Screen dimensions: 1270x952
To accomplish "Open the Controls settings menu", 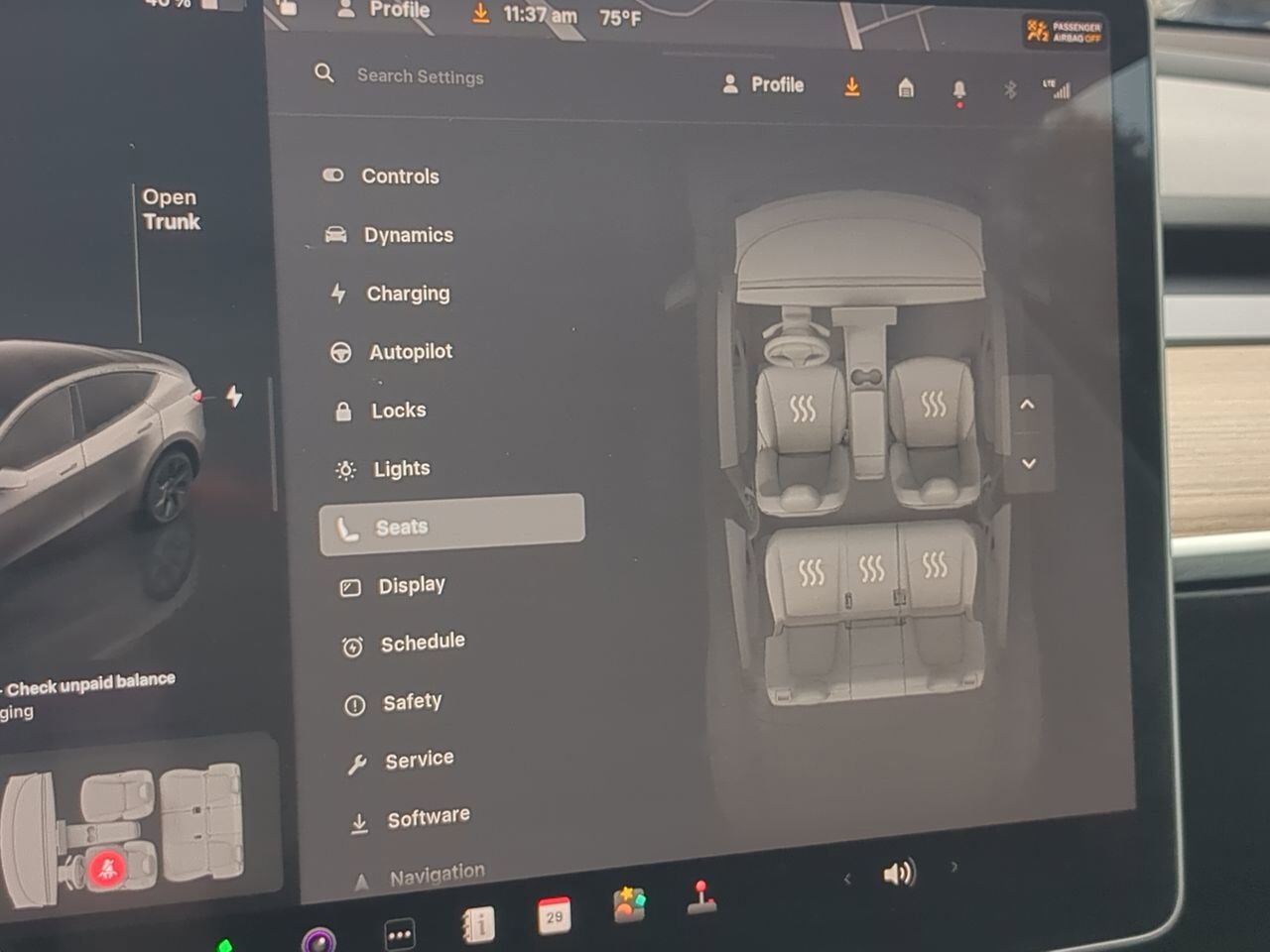I will pos(399,177).
